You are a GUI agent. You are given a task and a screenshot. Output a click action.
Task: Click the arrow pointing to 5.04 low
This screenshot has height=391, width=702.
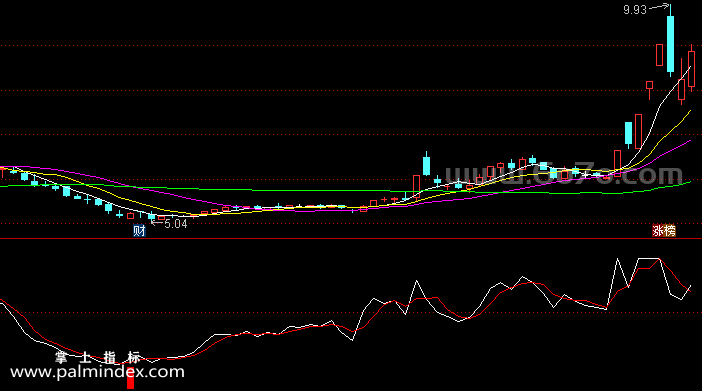[157, 221]
